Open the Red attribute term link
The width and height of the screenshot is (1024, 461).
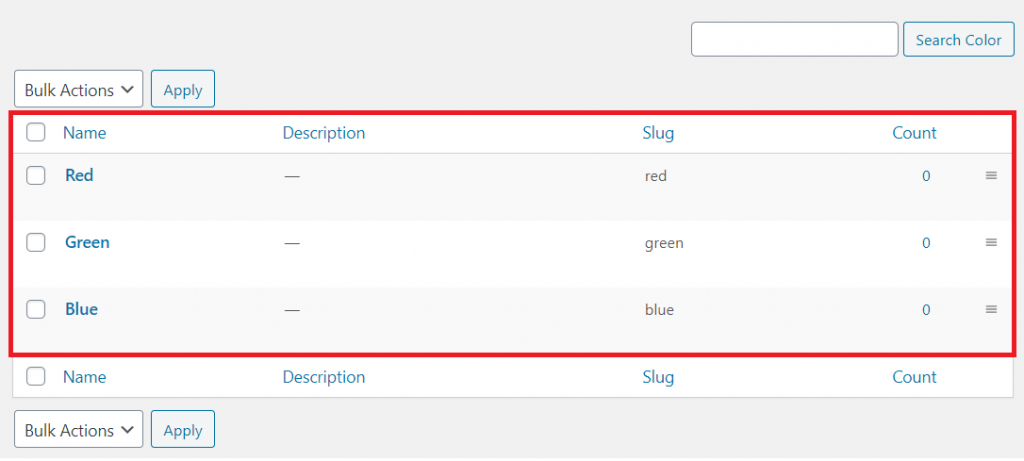[x=79, y=175]
